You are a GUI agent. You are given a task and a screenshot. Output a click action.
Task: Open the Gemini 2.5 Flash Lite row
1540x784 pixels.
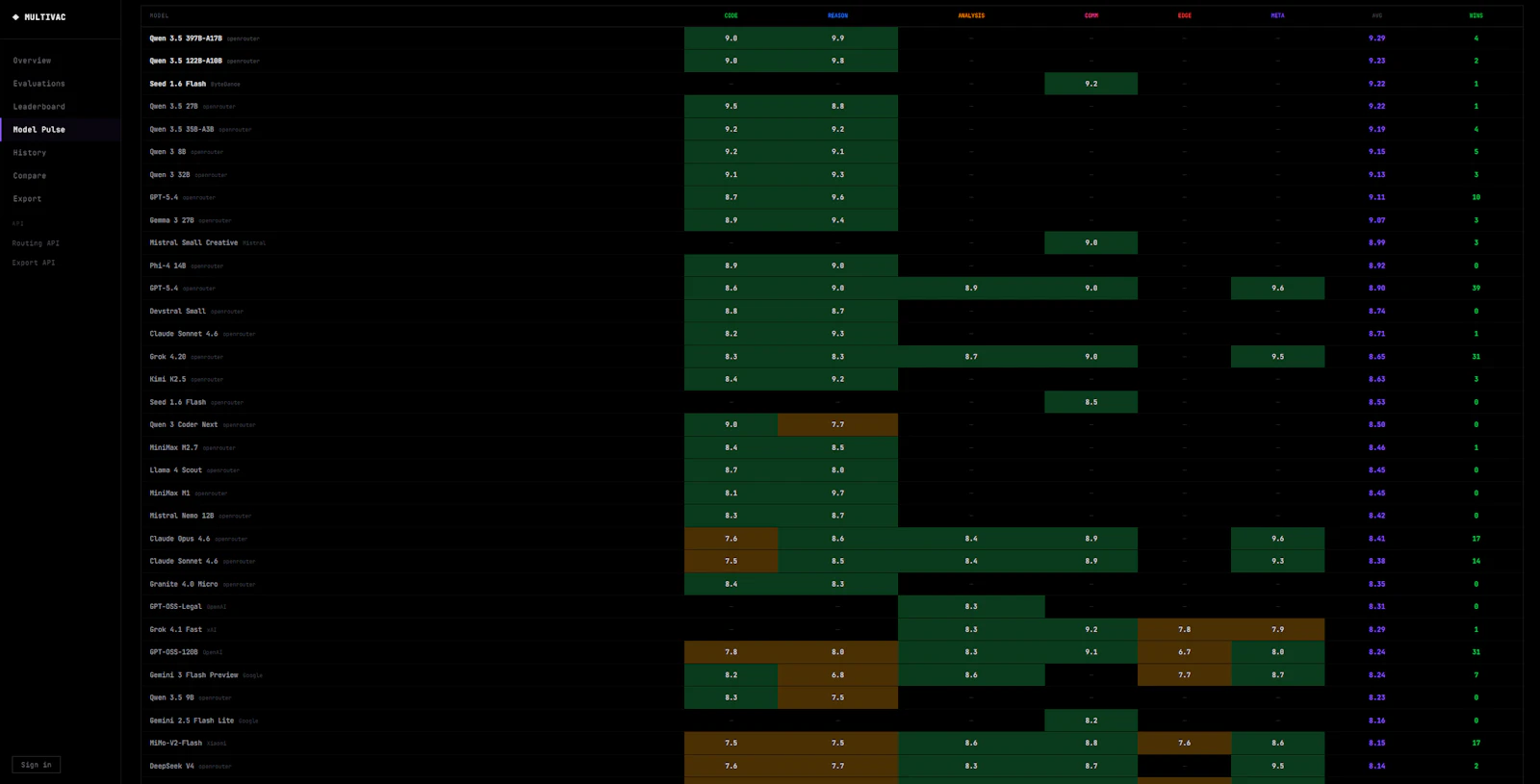point(832,721)
